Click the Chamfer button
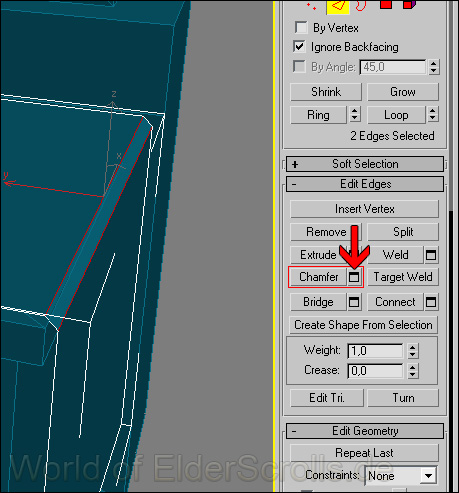The width and height of the screenshot is (459, 493). (x=319, y=277)
